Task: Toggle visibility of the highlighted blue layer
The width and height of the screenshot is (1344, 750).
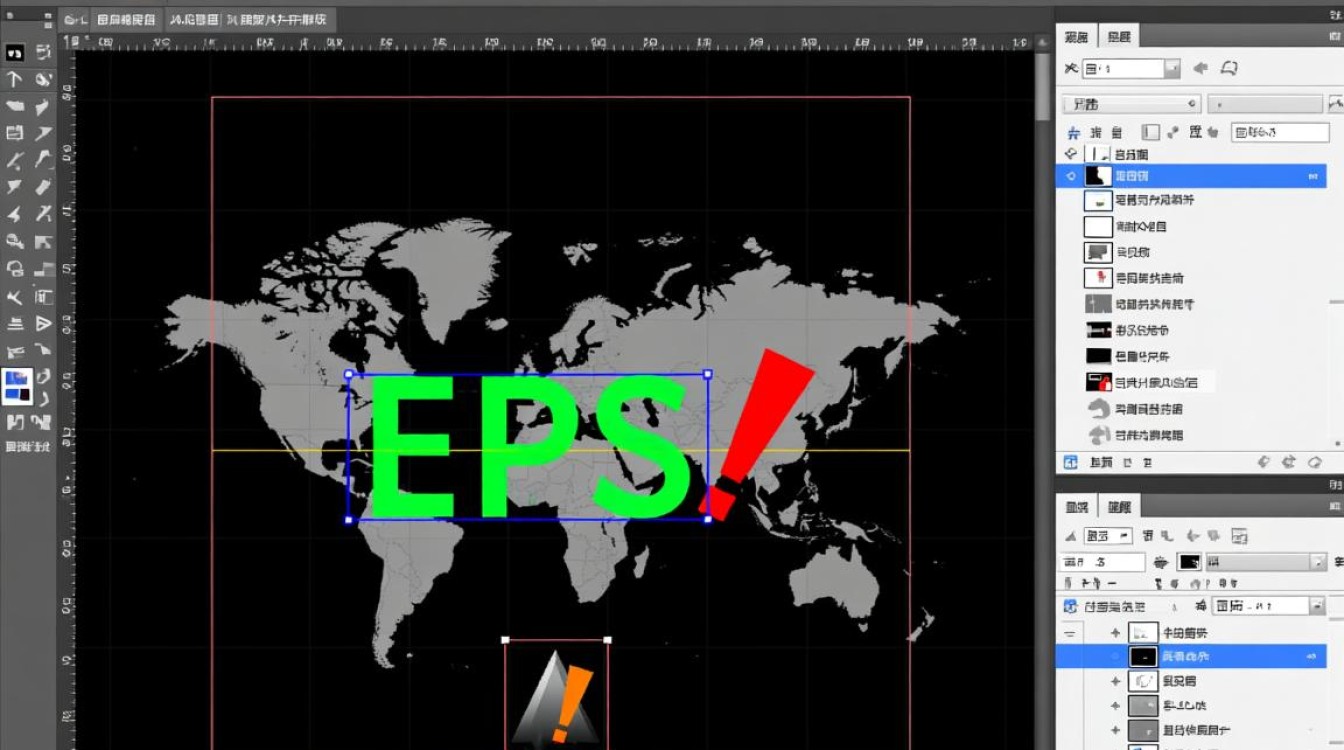Action: tap(1071, 175)
